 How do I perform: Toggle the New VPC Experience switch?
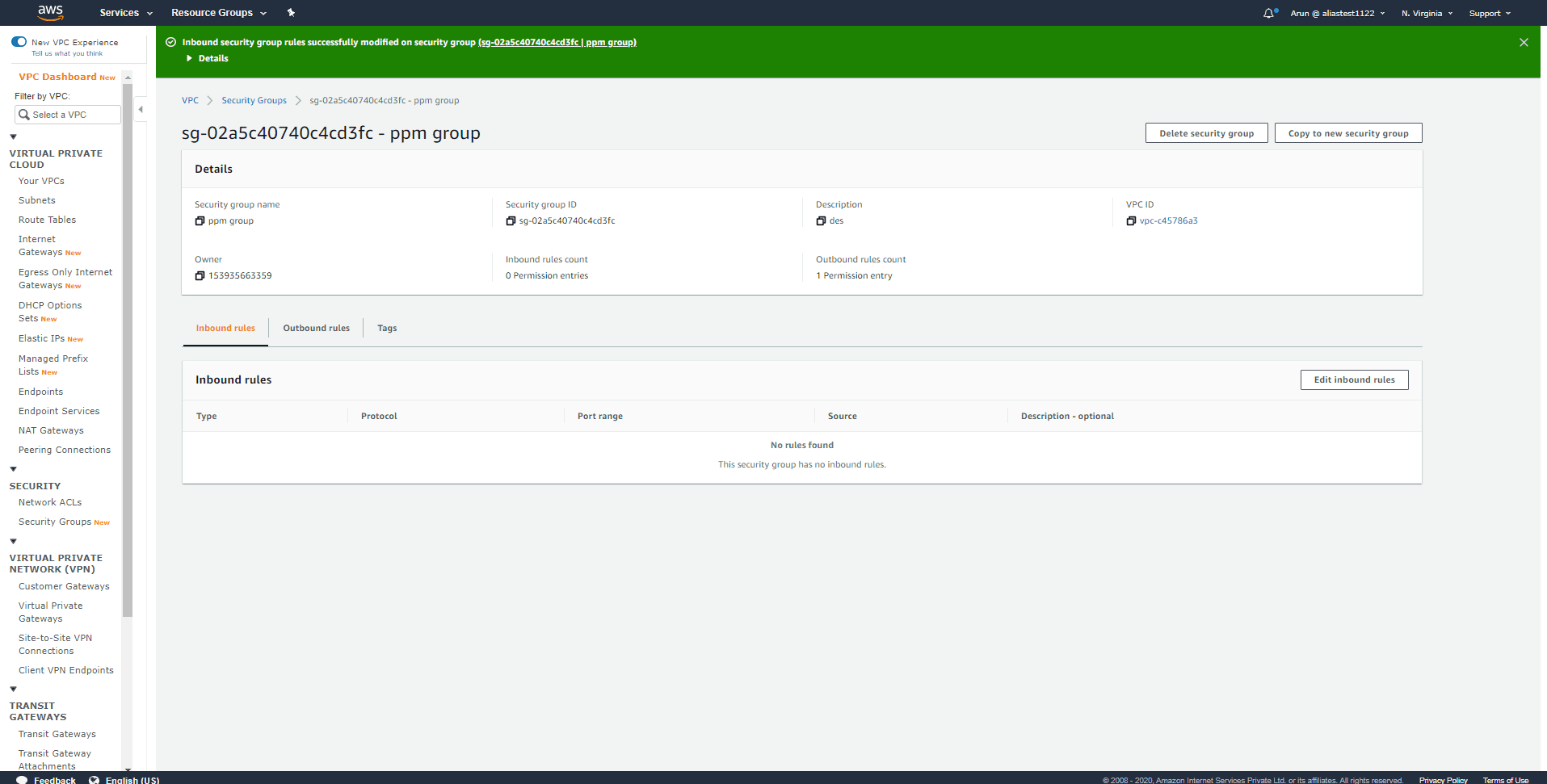click(x=19, y=41)
